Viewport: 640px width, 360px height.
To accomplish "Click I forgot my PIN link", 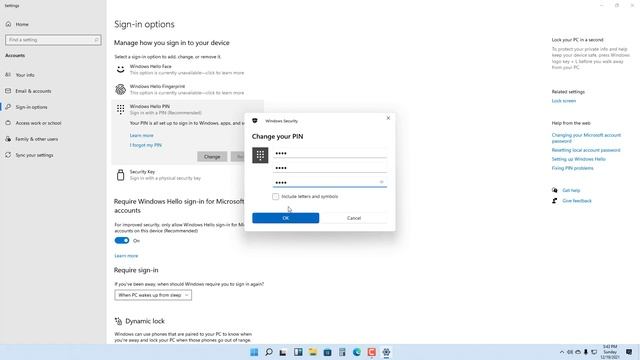I will coord(146,145).
